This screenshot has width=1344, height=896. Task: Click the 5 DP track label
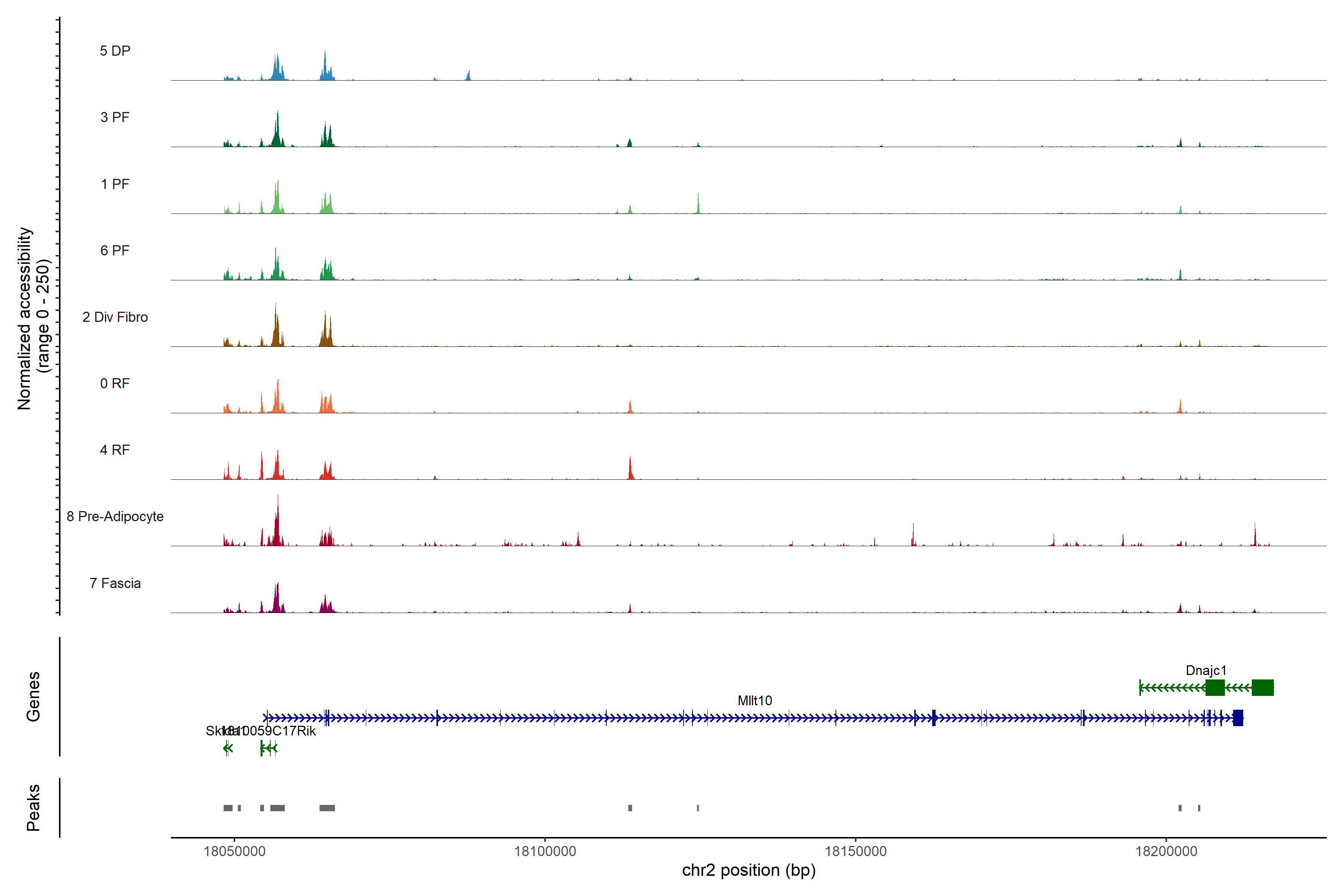tap(115, 51)
